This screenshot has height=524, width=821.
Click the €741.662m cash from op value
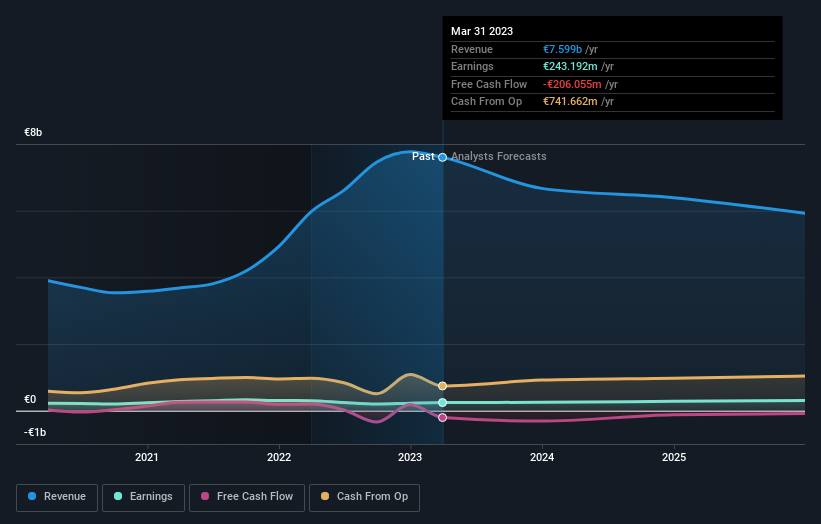(x=570, y=102)
